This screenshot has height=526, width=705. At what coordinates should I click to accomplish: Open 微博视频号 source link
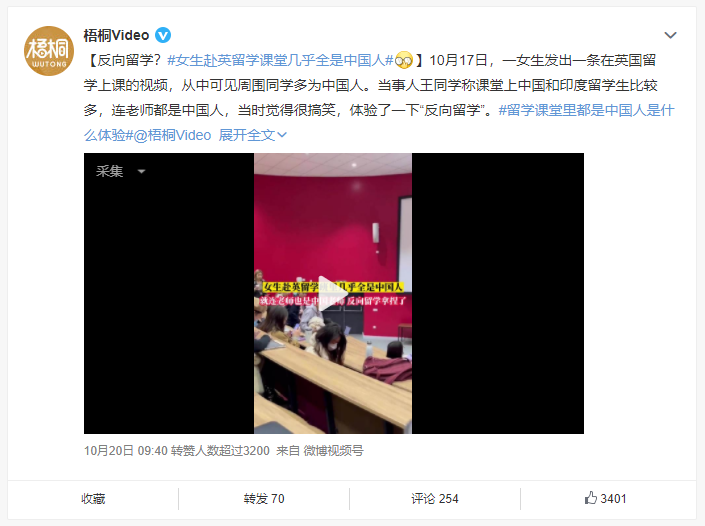tap(333, 450)
